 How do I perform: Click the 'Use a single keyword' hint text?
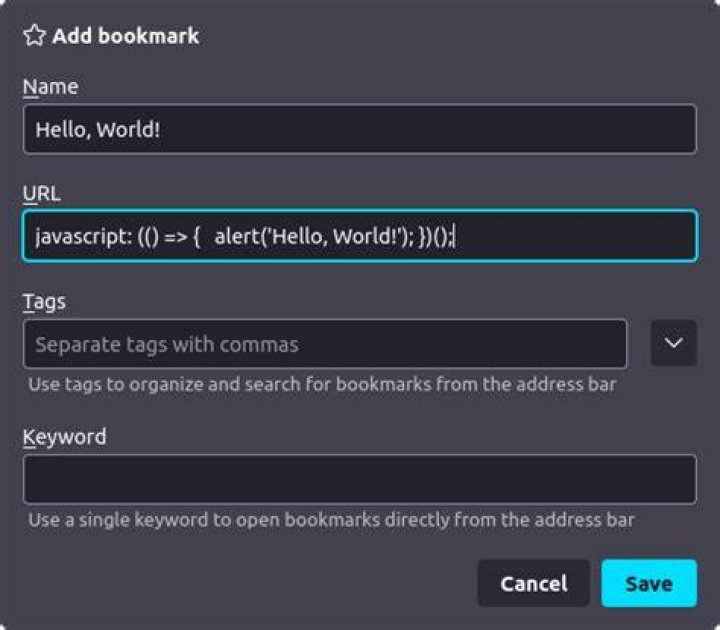[x=331, y=520]
